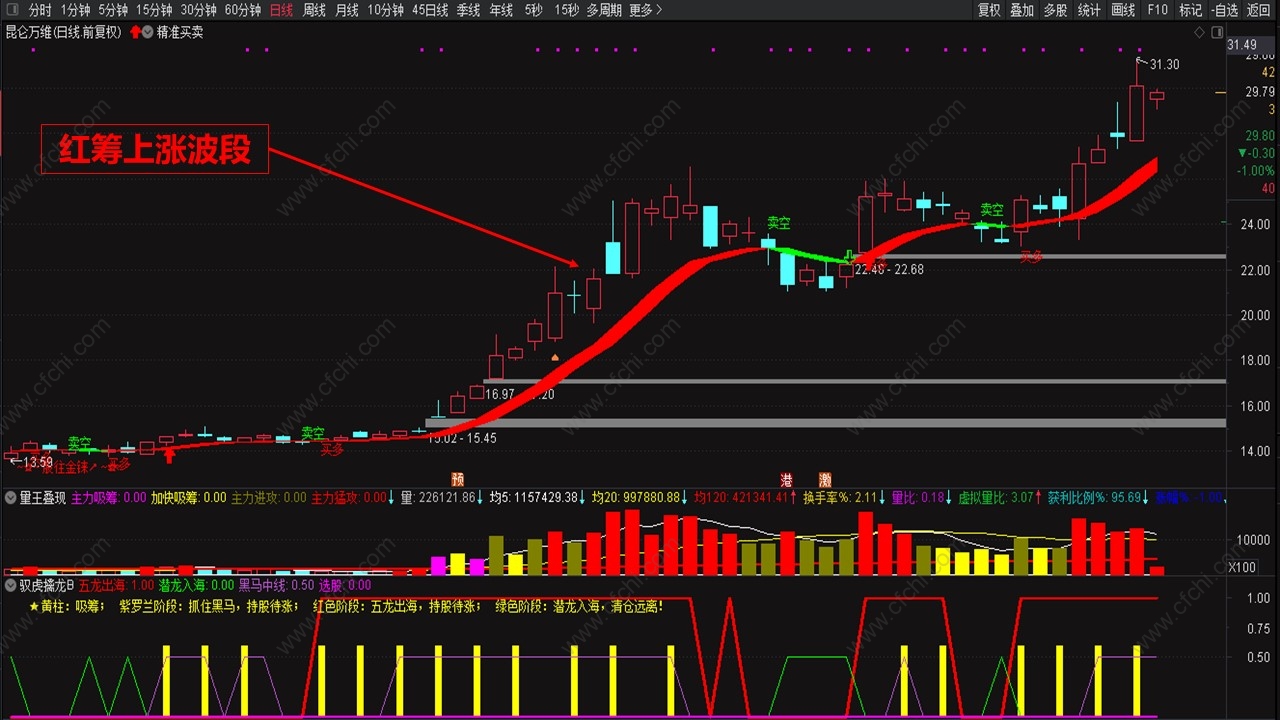Click the 15.02 - 15.45 gap label
The height and width of the screenshot is (720, 1280).
click(462, 438)
